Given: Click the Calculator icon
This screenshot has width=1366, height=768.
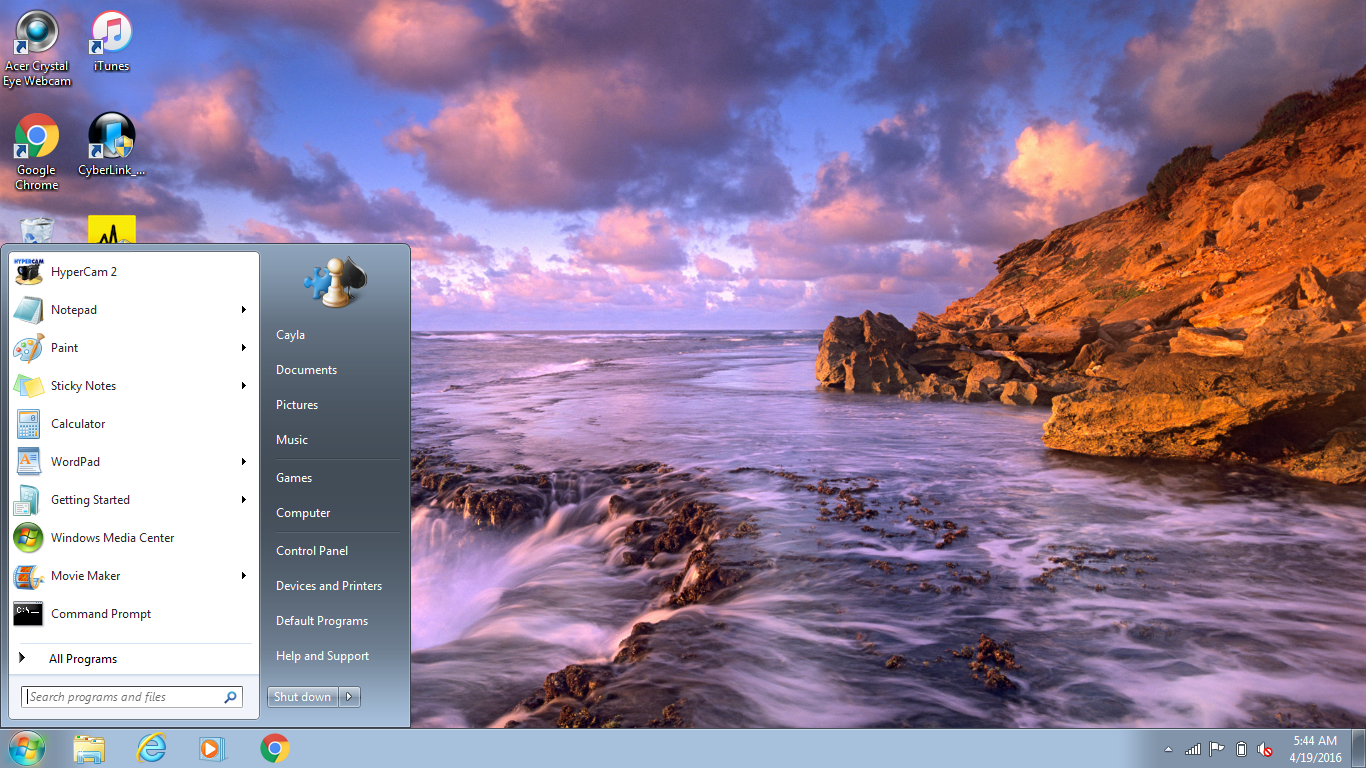Looking at the screenshot, I should point(28,424).
